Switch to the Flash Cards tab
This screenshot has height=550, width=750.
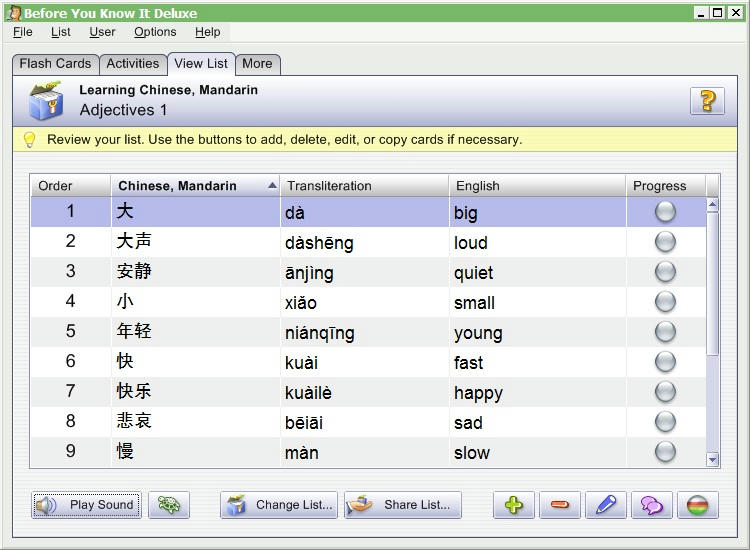[x=55, y=64]
